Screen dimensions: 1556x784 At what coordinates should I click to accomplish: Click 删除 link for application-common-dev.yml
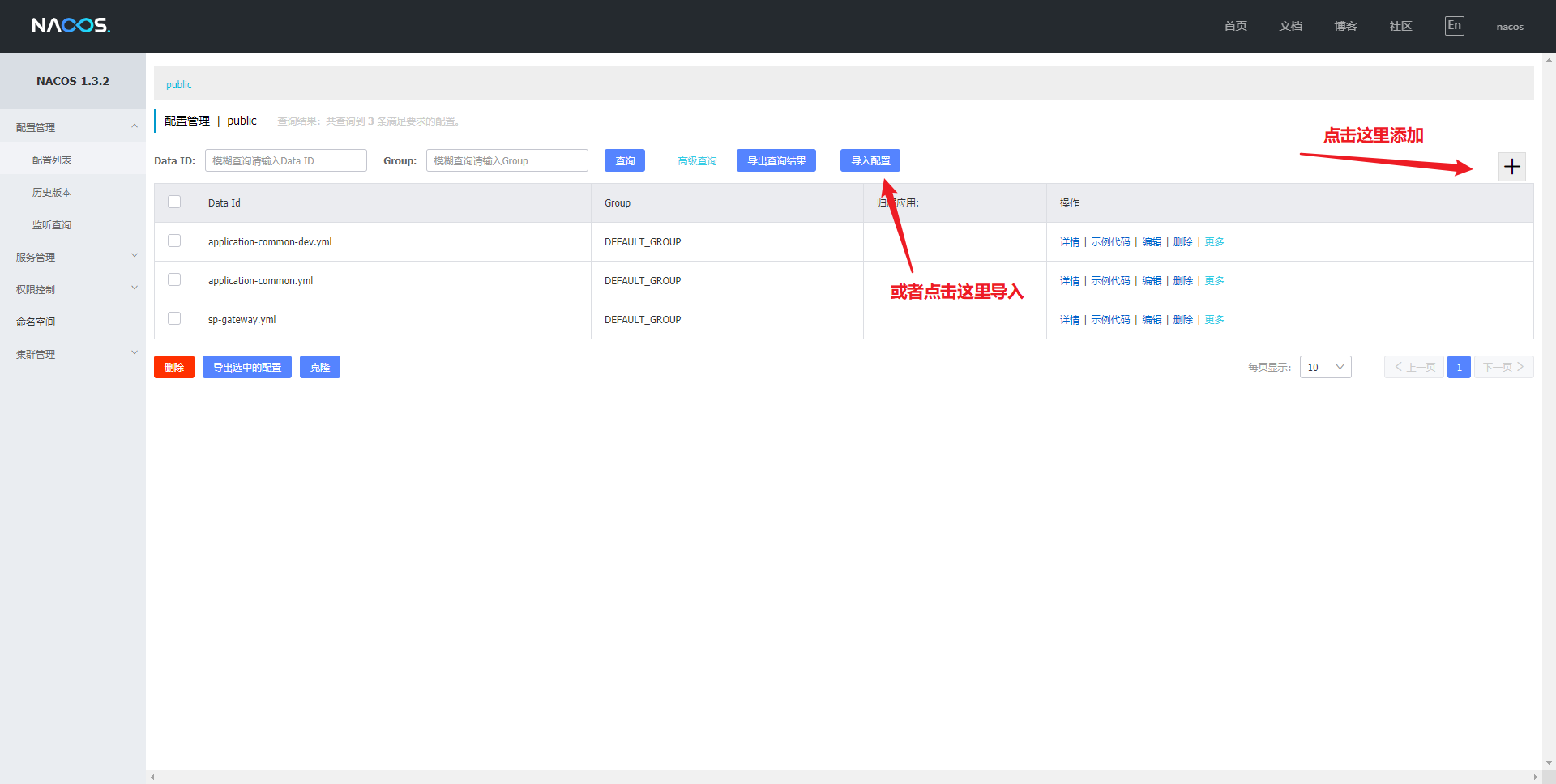[1183, 242]
